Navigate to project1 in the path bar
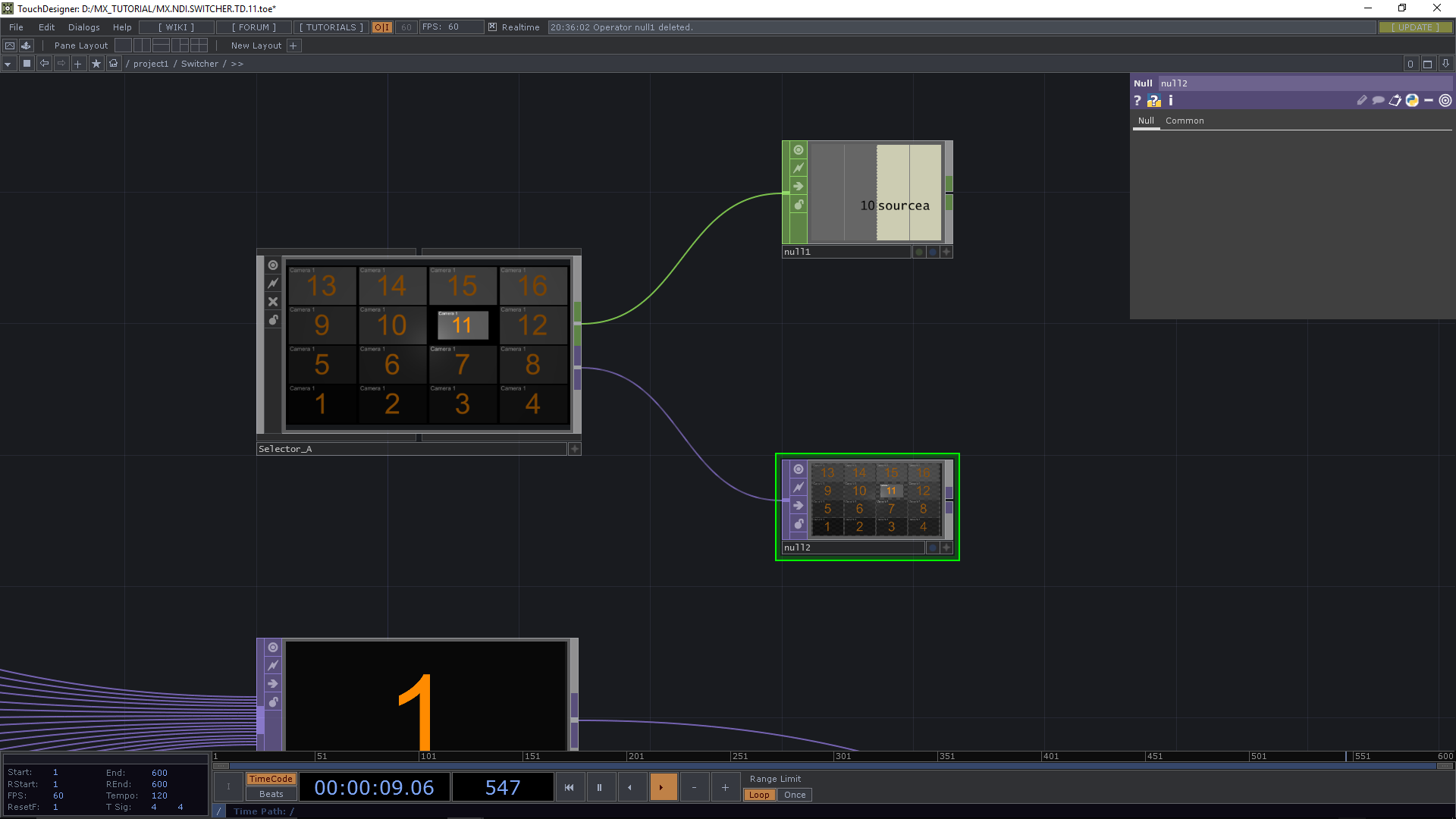Image resolution: width=1456 pixels, height=819 pixels. pos(151,64)
